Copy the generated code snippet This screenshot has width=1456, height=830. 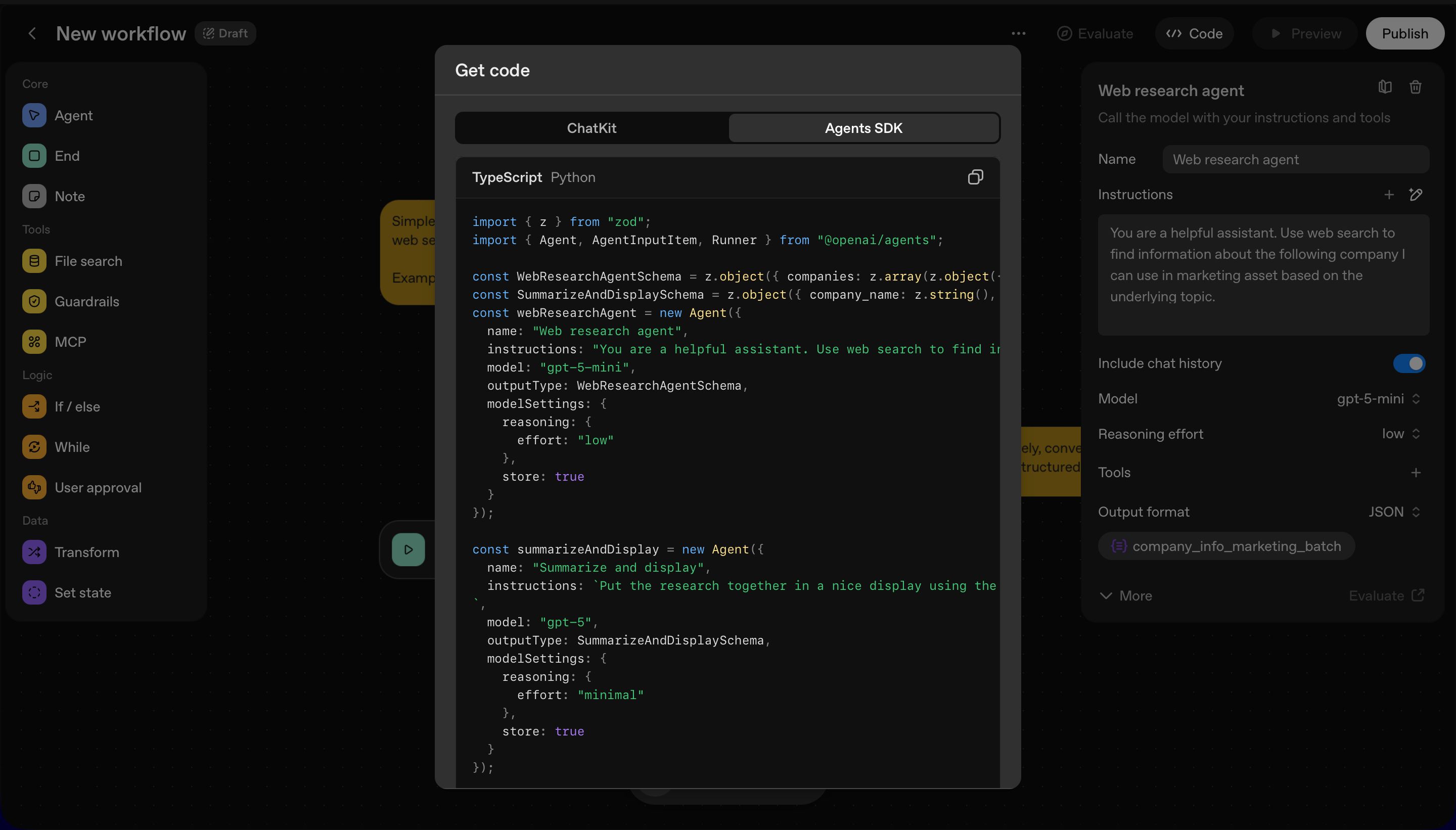click(975, 177)
